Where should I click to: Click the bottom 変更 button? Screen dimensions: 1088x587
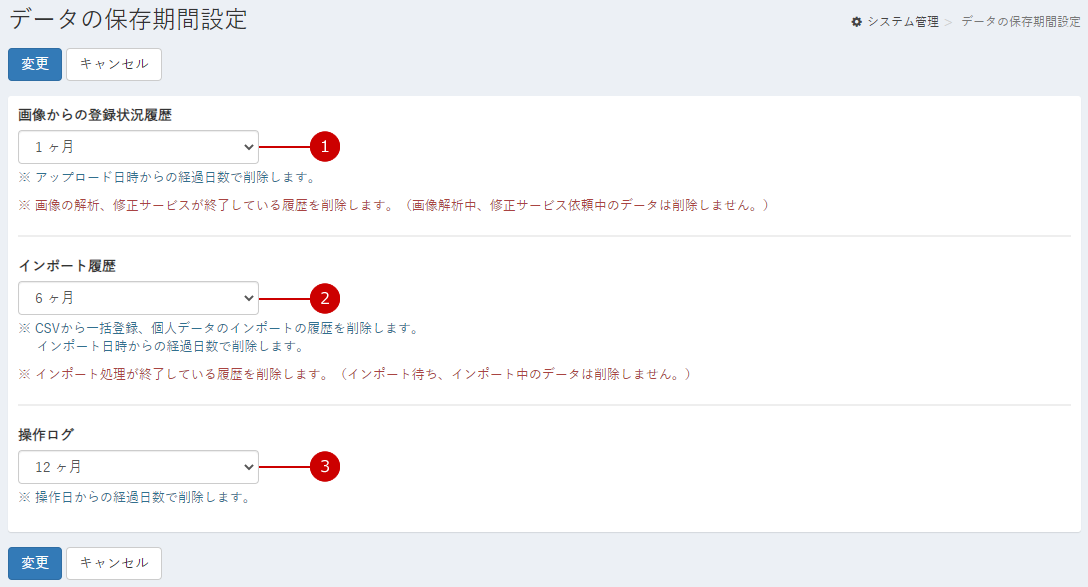click(x=35, y=563)
